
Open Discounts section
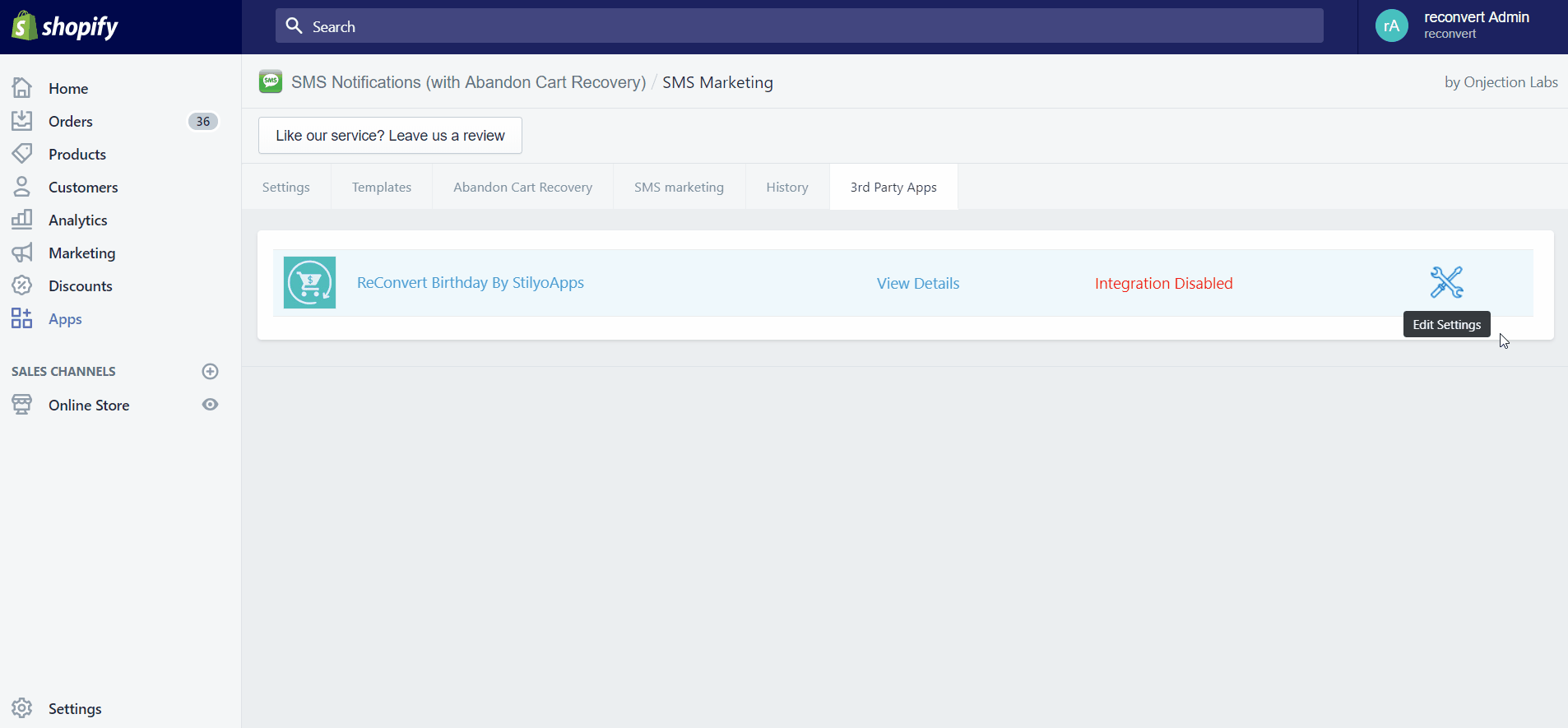[x=81, y=285]
